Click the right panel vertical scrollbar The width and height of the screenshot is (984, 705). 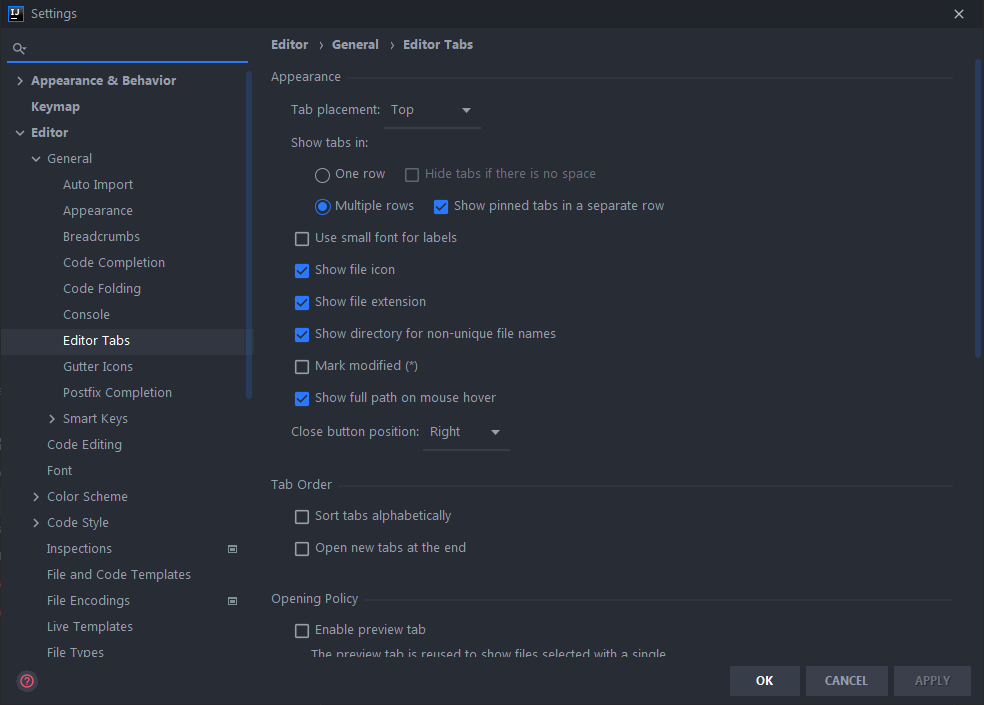pyautogui.click(x=978, y=210)
